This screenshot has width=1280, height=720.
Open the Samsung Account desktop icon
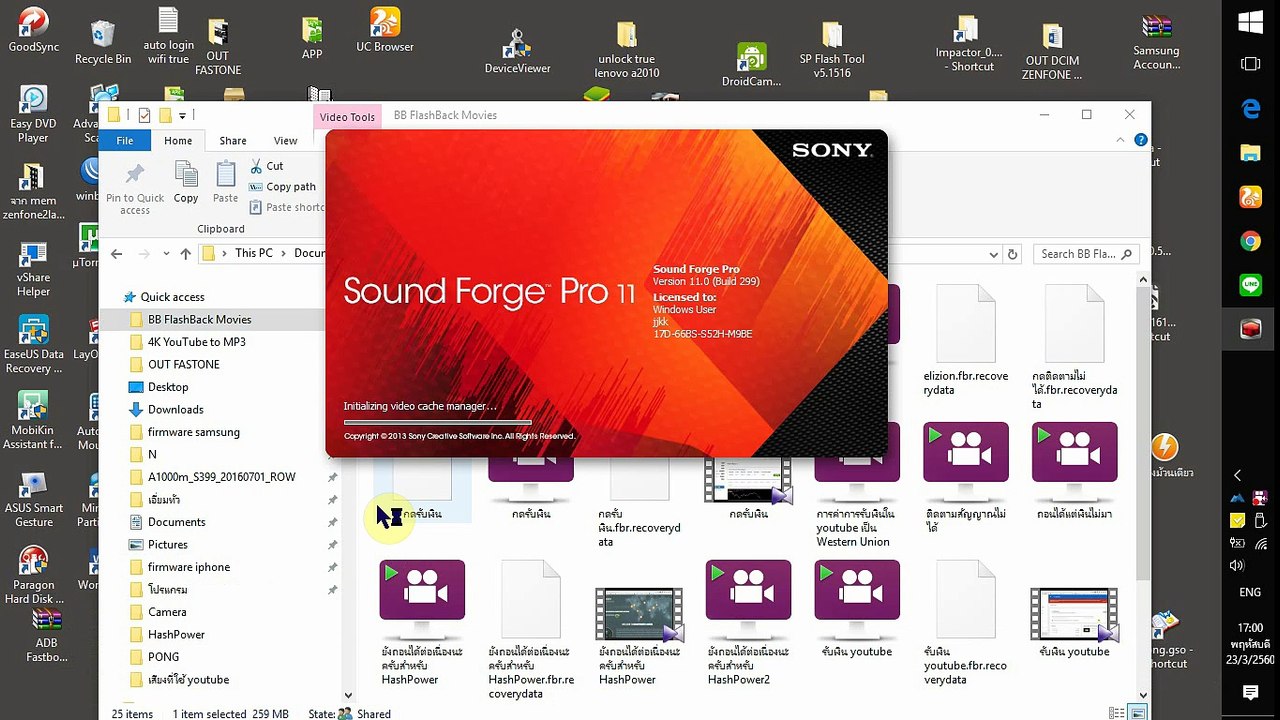pos(1156,43)
